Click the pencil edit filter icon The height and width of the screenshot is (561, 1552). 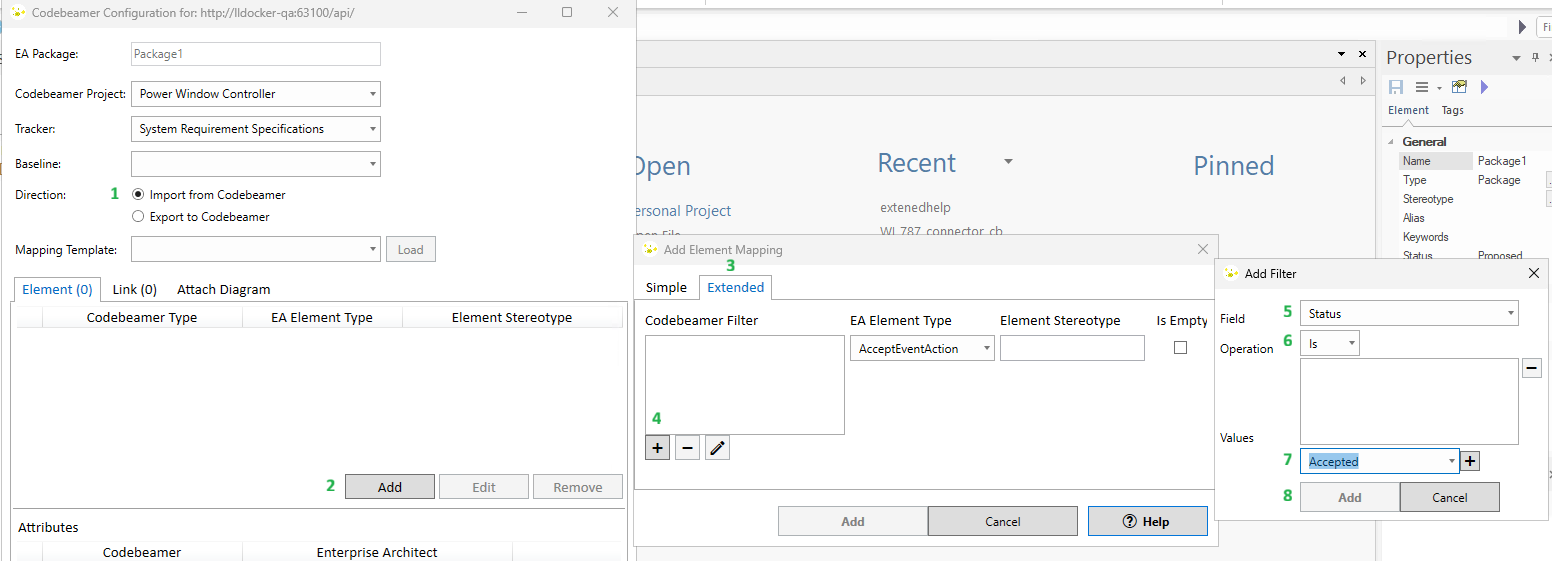[717, 448]
